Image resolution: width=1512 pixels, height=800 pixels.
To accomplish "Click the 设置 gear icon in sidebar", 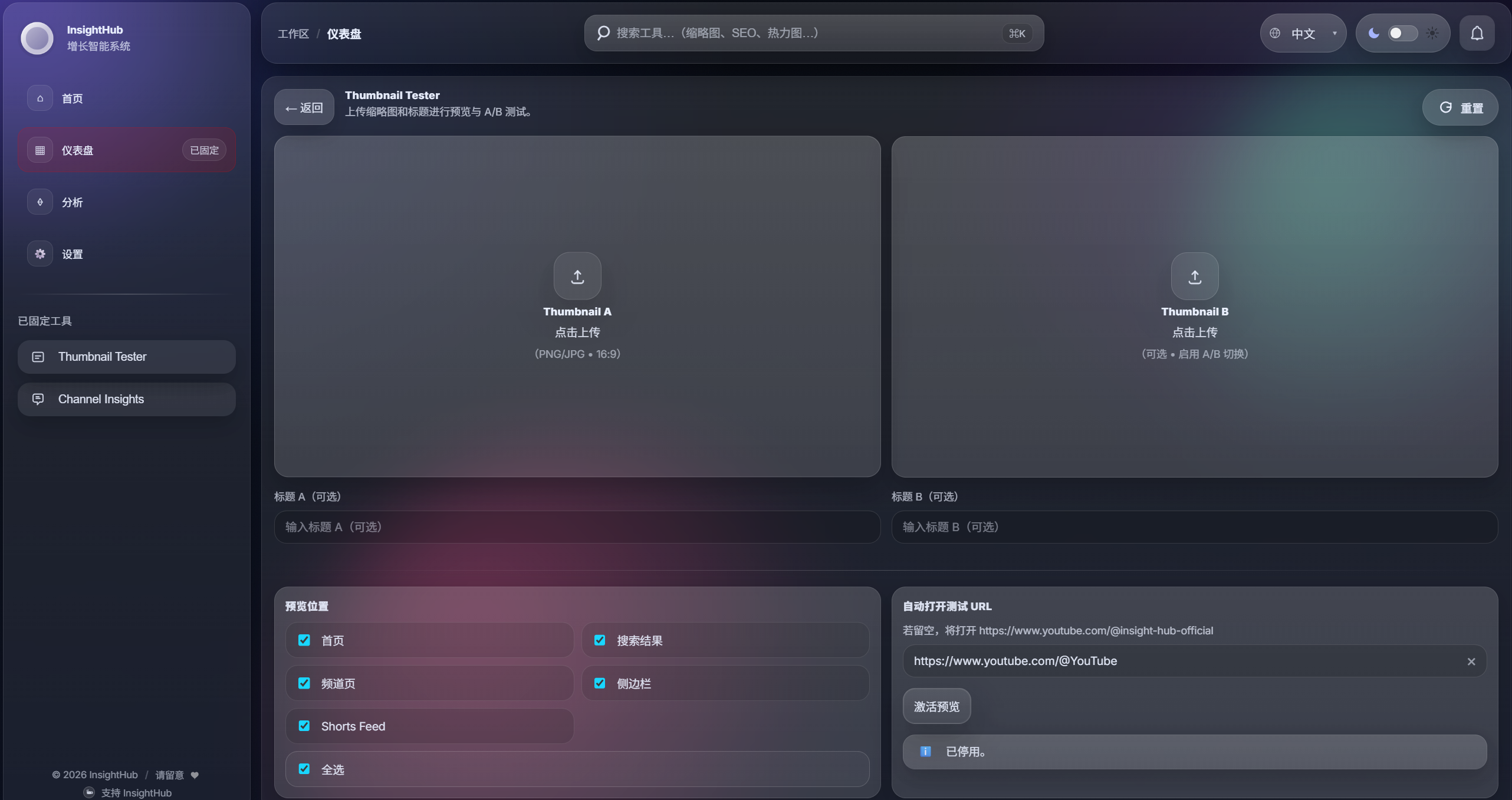I will pyautogui.click(x=40, y=254).
